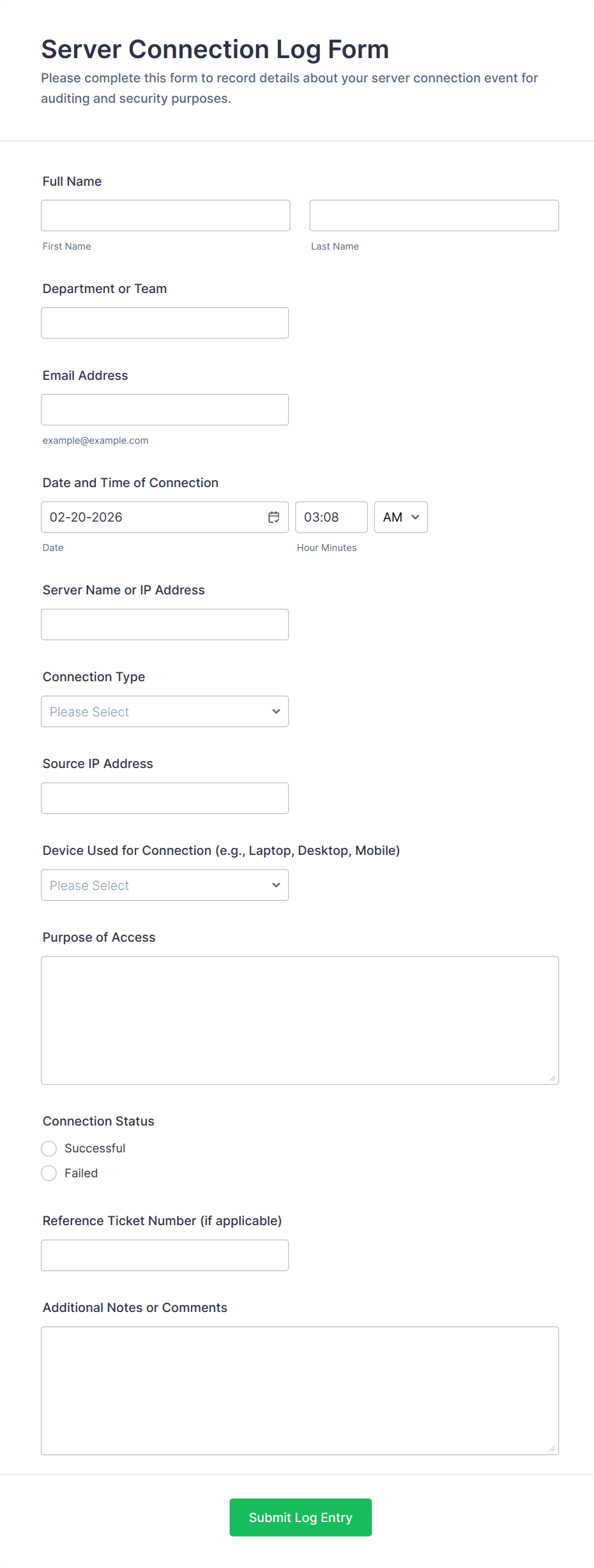Click the Additional Notes or Comments box
The width and height of the screenshot is (594, 1568).
(x=300, y=1391)
